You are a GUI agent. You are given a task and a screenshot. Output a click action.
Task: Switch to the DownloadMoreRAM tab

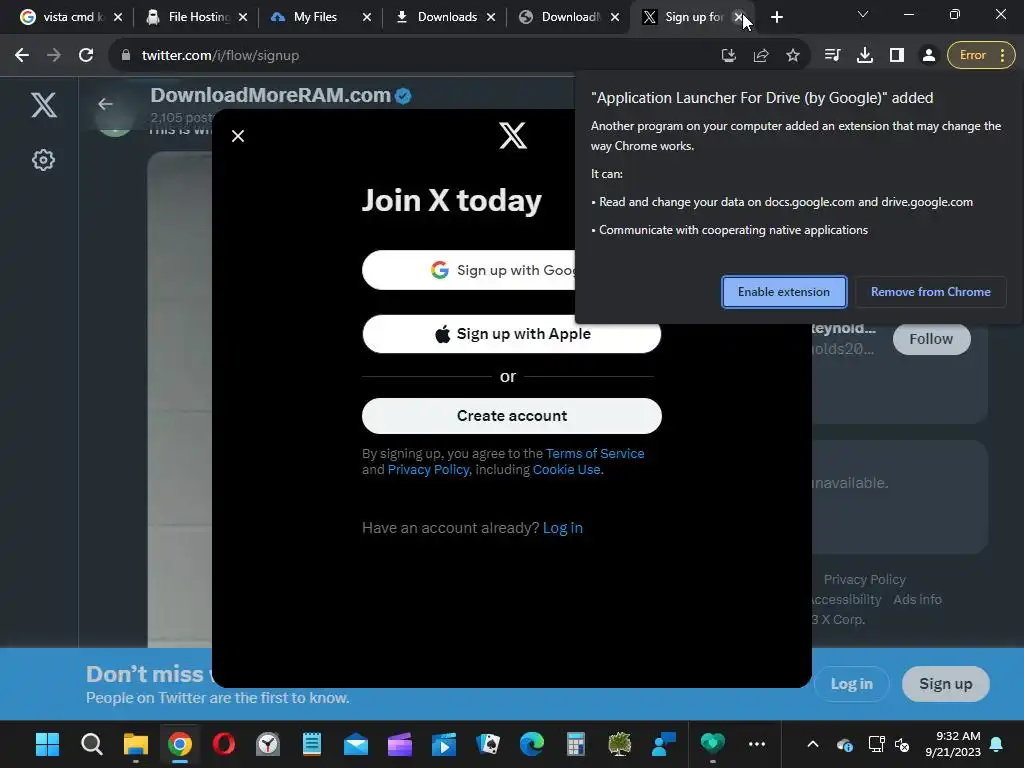[x=563, y=17]
